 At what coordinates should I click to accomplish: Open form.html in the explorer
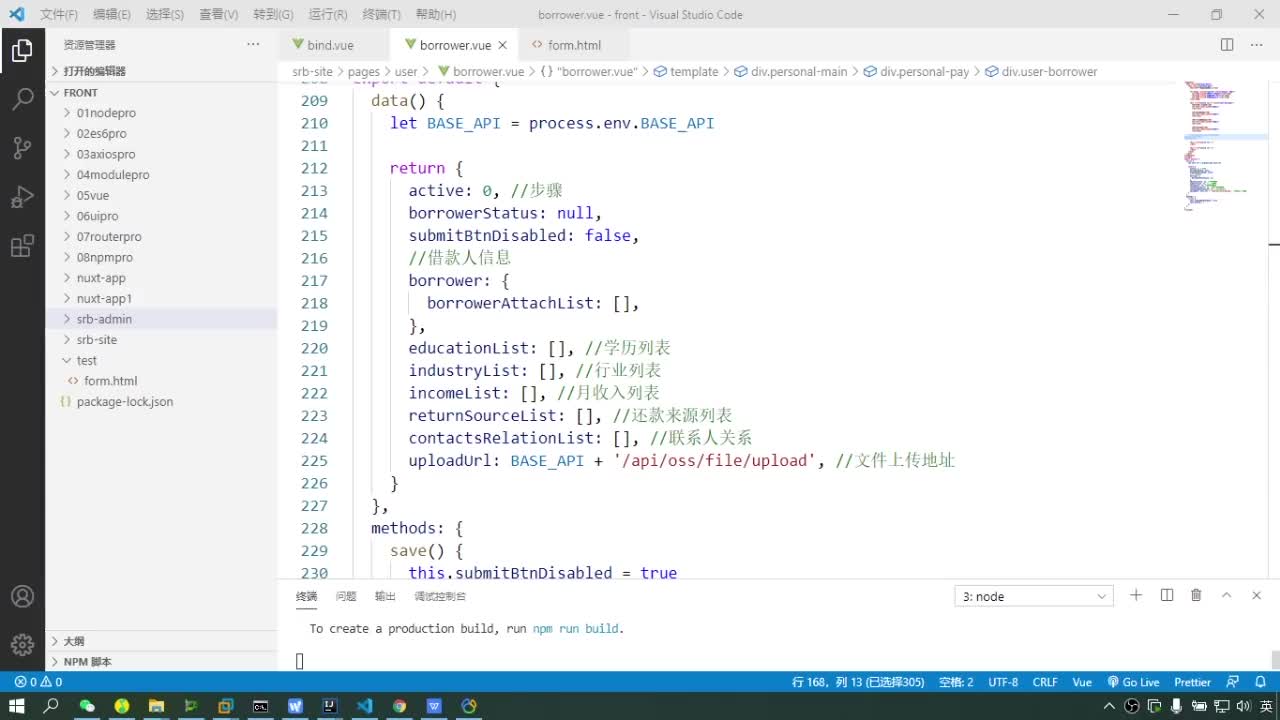point(110,381)
